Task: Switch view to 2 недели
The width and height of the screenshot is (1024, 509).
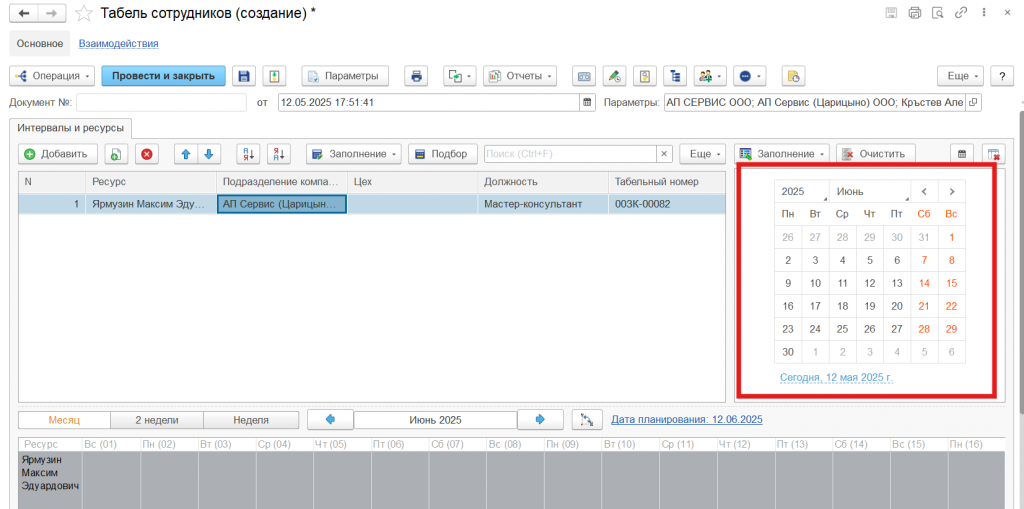Action: [x=156, y=420]
